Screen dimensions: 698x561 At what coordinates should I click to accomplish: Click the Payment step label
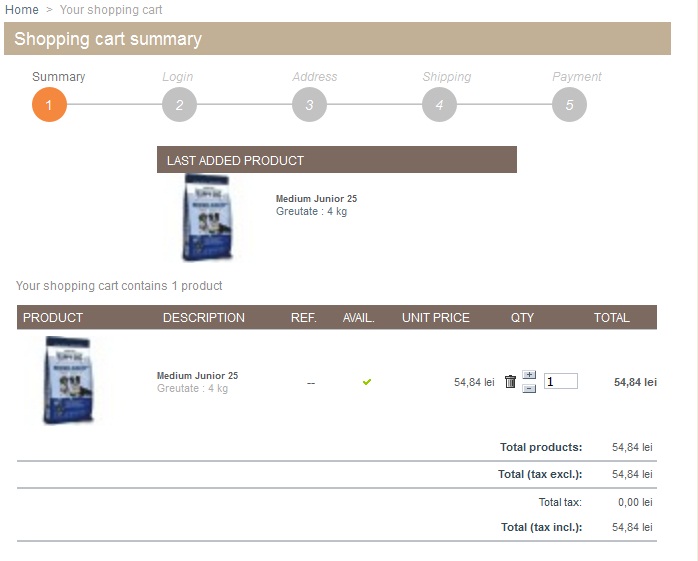[x=577, y=77]
